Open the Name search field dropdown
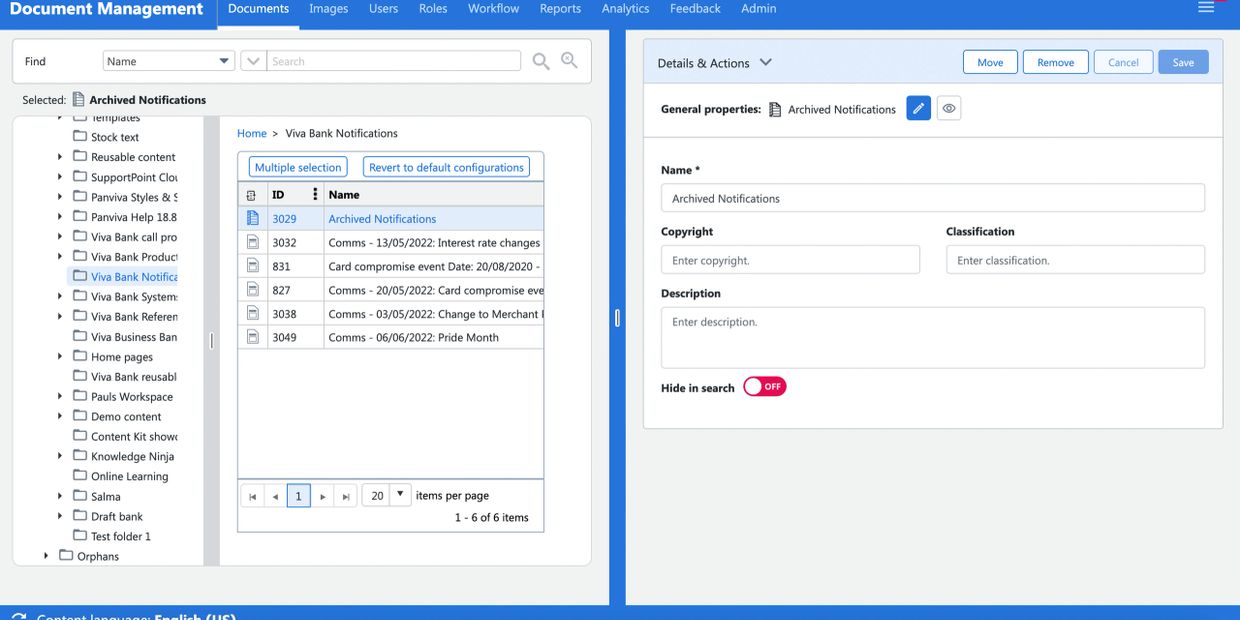The height and width of the screenshot is (620, 1240). tap(224, 61)
